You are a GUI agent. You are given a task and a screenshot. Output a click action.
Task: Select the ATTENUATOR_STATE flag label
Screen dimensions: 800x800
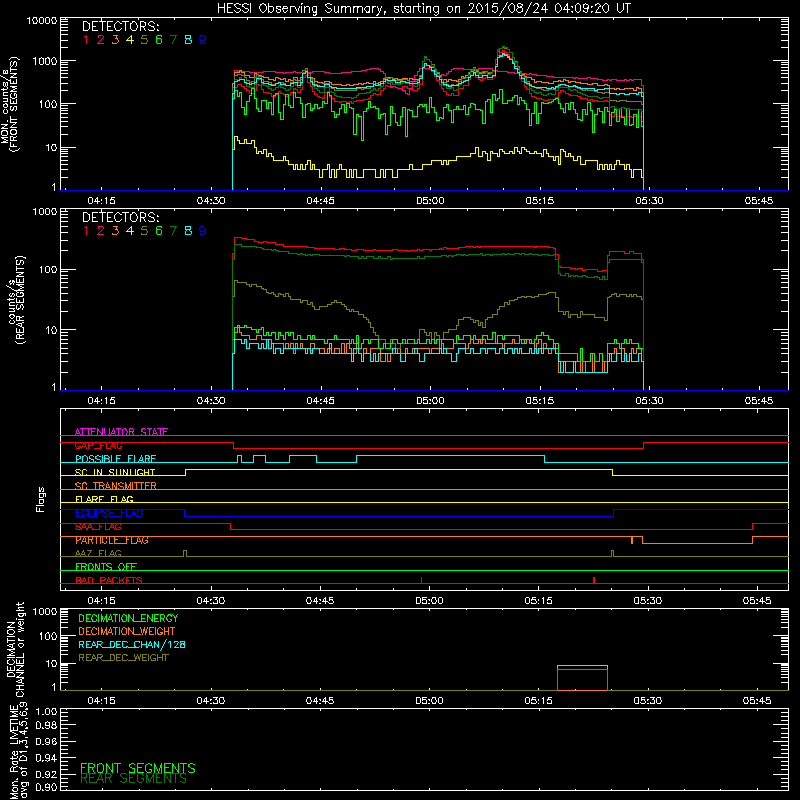click(121, 432)
